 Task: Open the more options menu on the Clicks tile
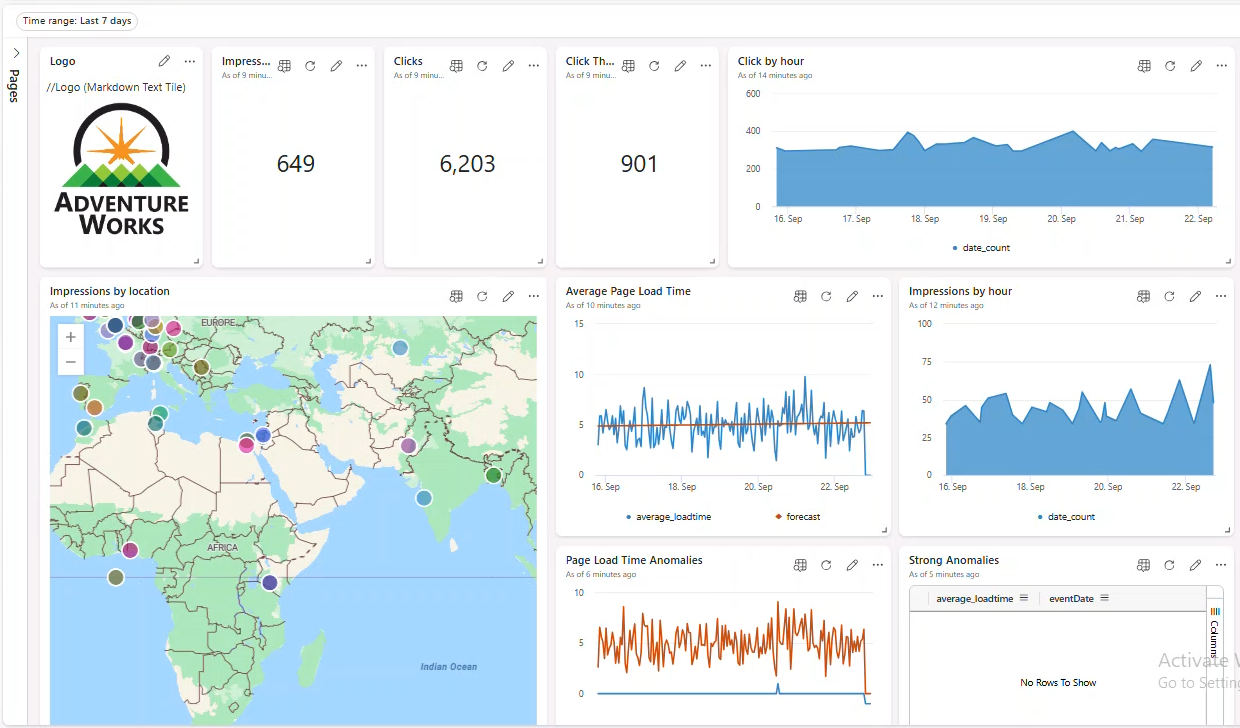533,65
